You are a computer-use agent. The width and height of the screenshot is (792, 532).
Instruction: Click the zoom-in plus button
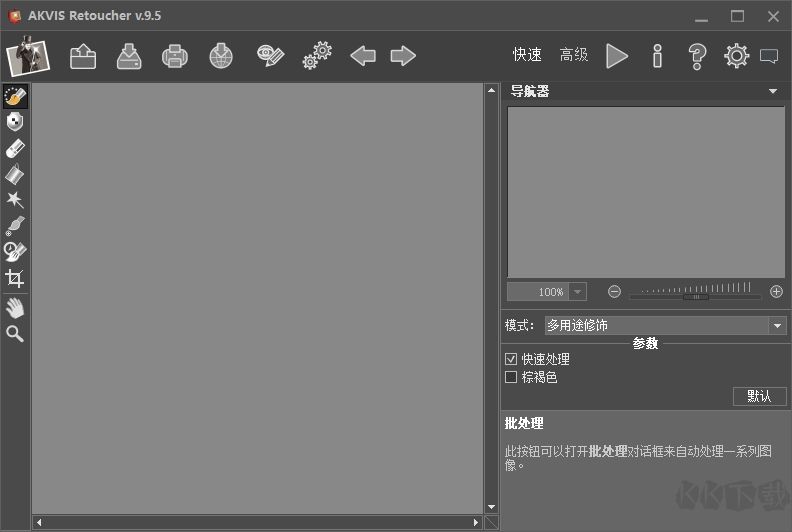coord(776,292)
